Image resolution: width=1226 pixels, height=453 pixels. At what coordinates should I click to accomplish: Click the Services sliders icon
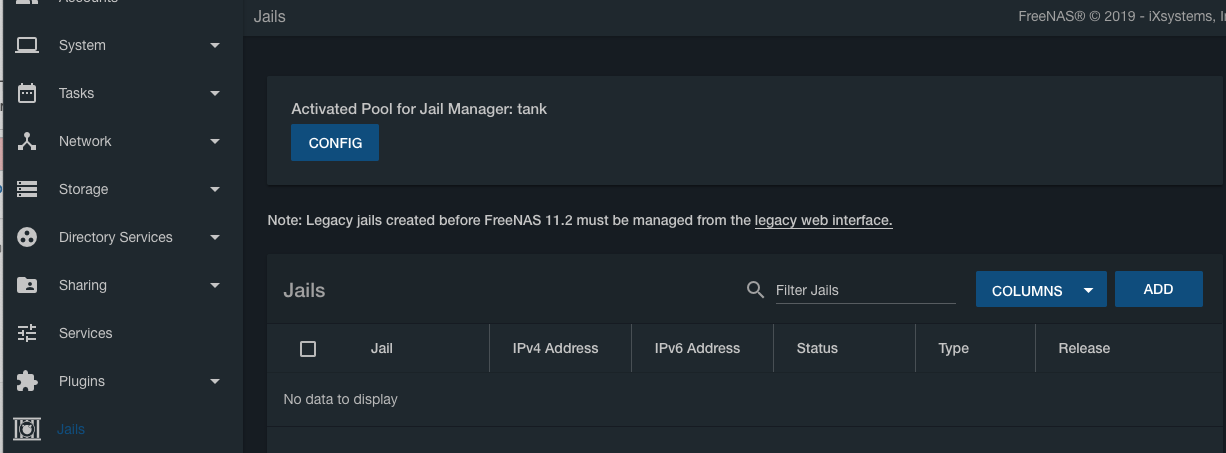click(x=27, y=333)
